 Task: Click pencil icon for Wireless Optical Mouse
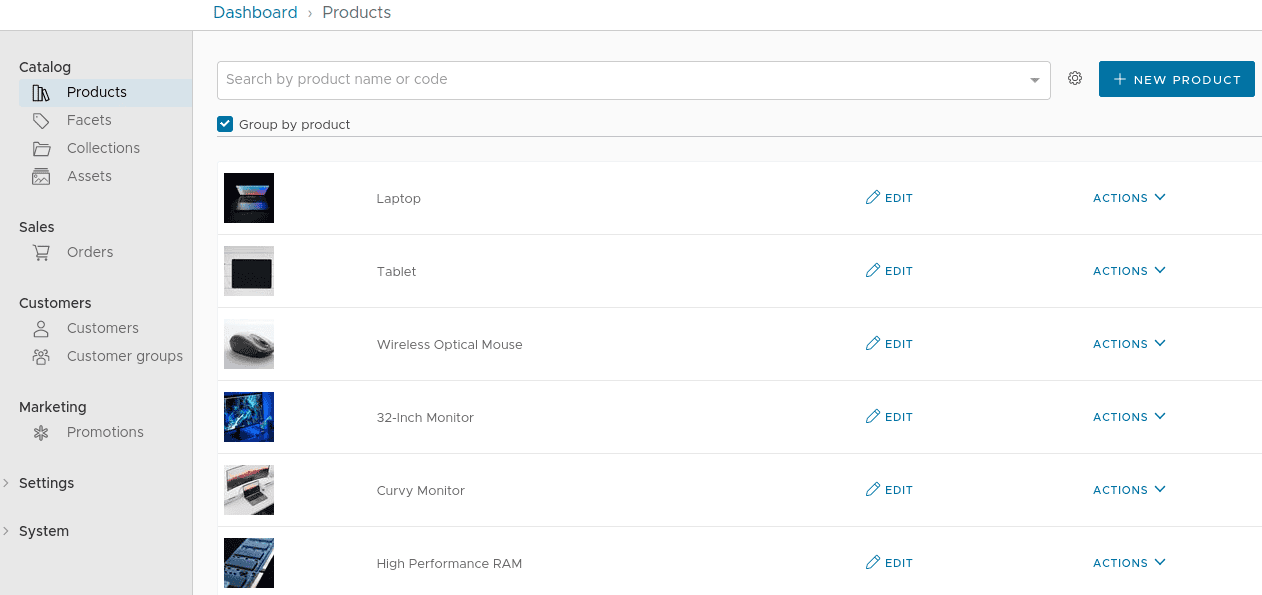tap(873, 343)
